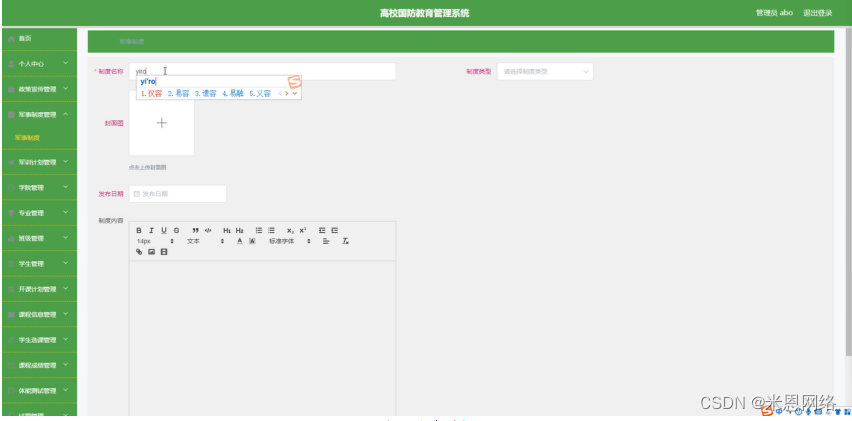Open the 制度类型 select dropdown
The width and height of the screenshot is (852, 421).
[x=545, y=71]
